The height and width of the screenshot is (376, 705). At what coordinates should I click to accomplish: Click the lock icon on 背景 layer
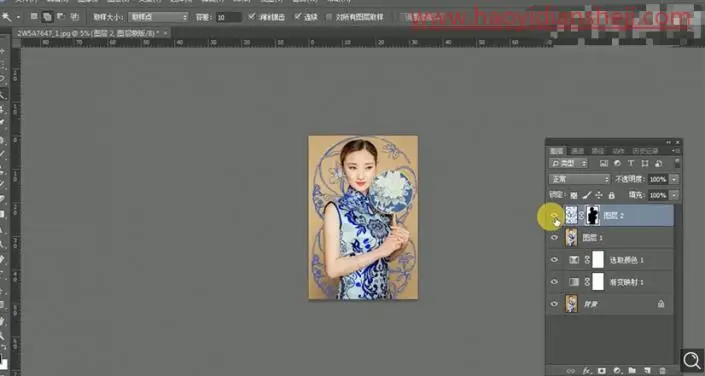pos(661,304)
